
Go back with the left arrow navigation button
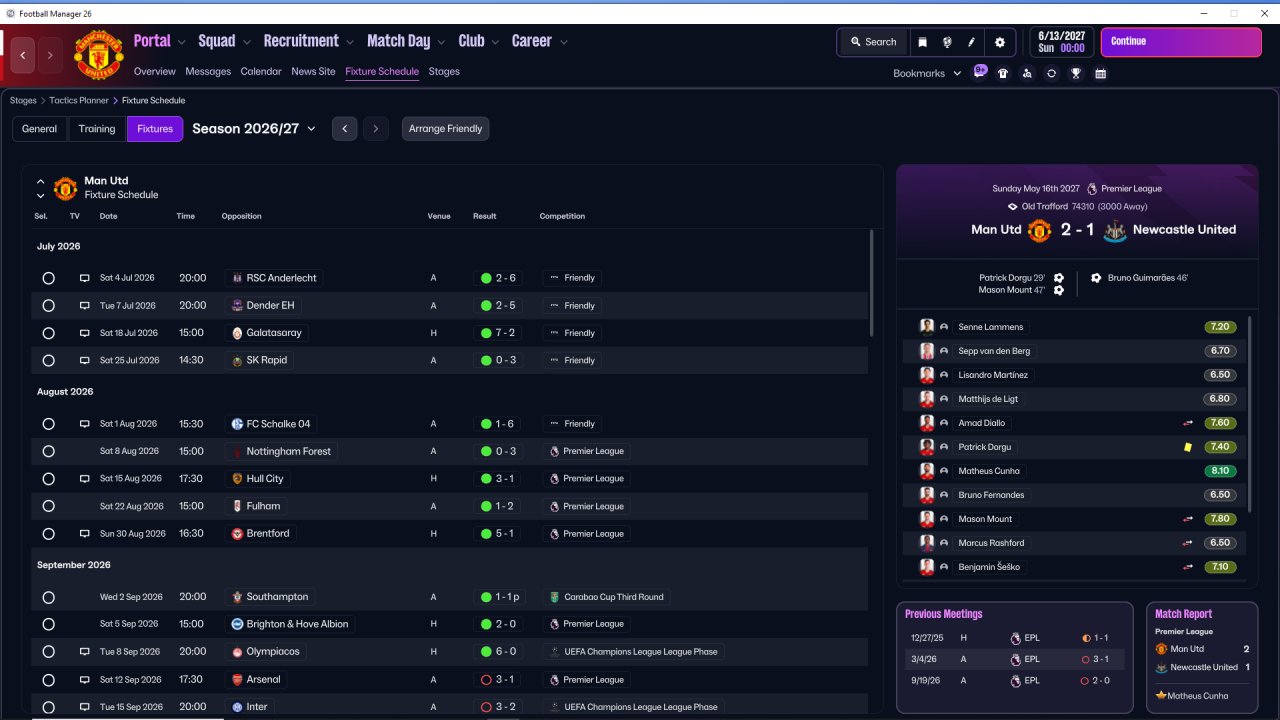[x=23, y=55]
